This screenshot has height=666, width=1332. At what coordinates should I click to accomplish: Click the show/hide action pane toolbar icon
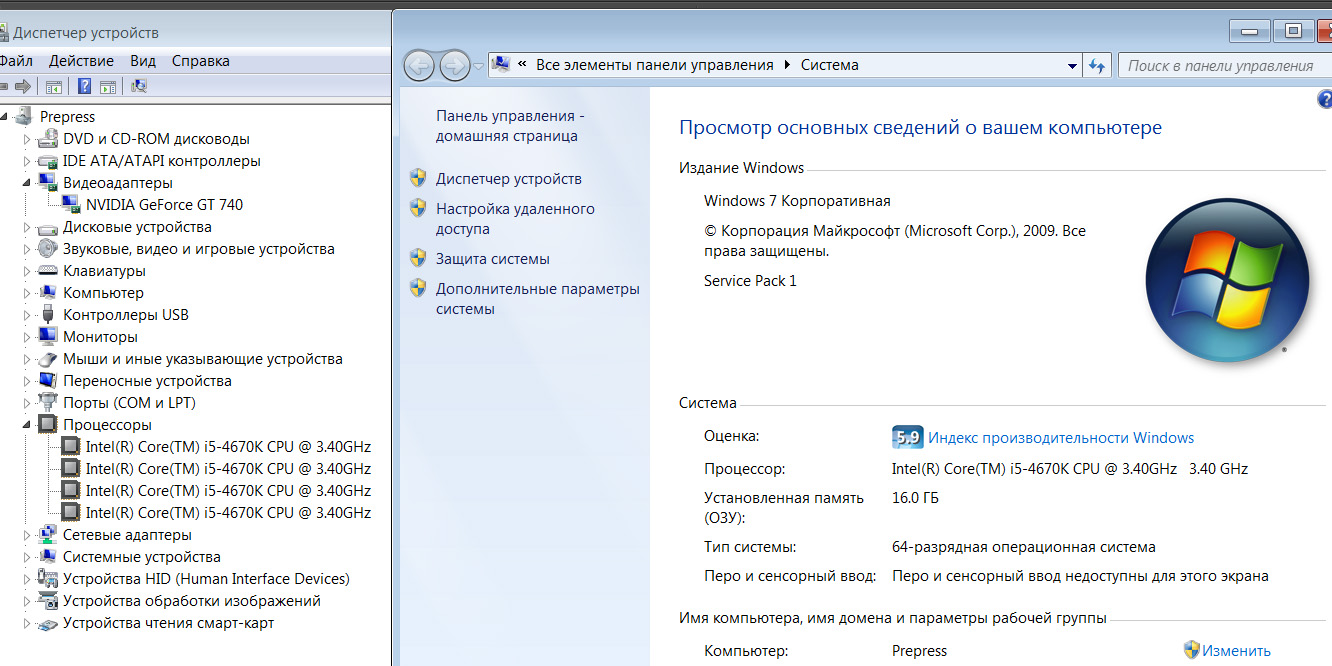[x=108, y=87]
